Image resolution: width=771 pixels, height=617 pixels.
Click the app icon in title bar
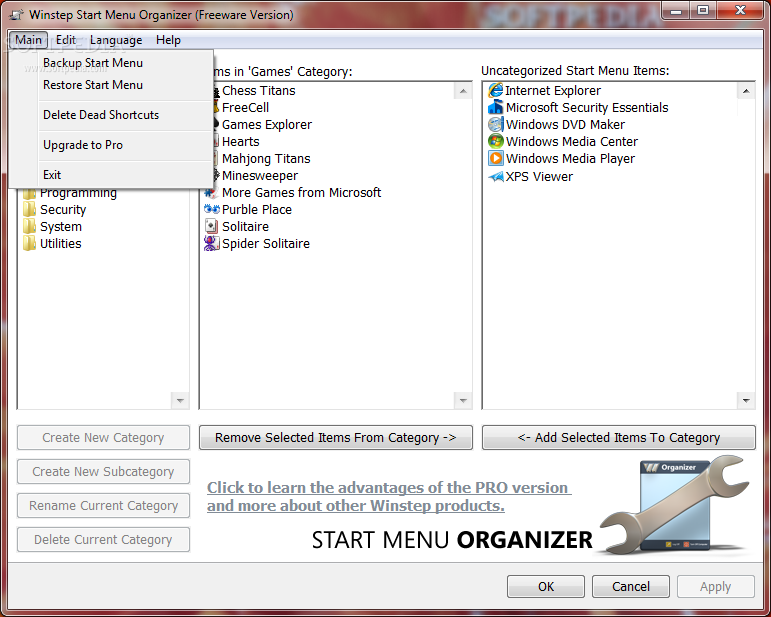click(x=16, y=15)
